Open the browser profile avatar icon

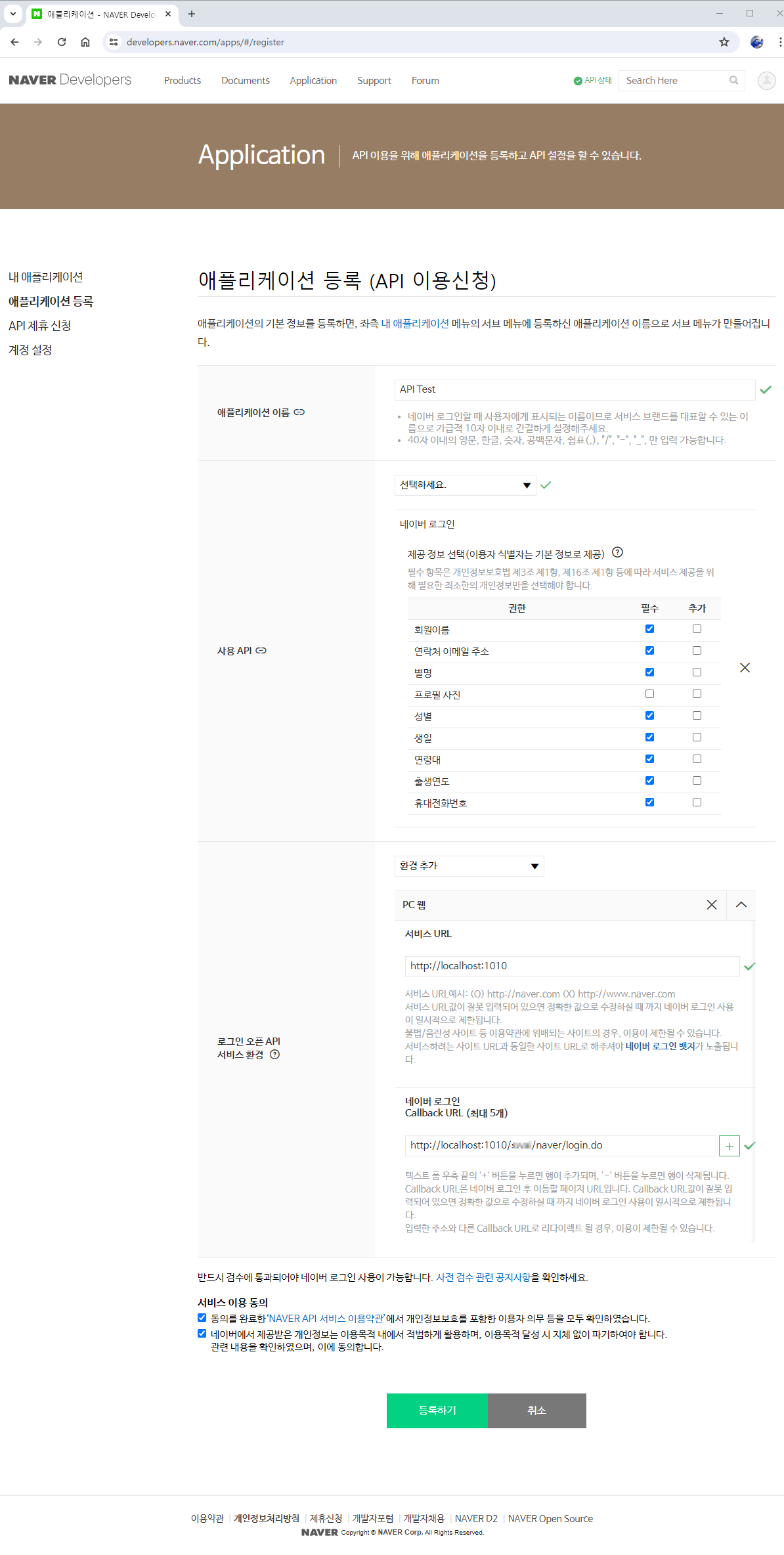[x=757, y=42]
